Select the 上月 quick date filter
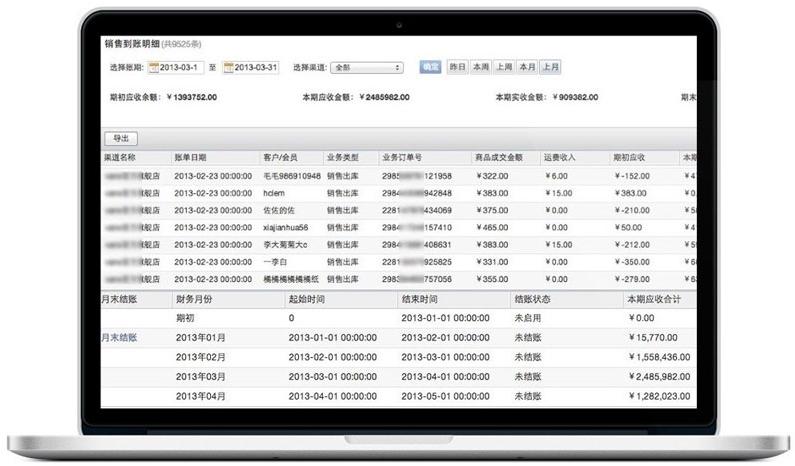The image size is (795, 466). [x=550, y=67]
